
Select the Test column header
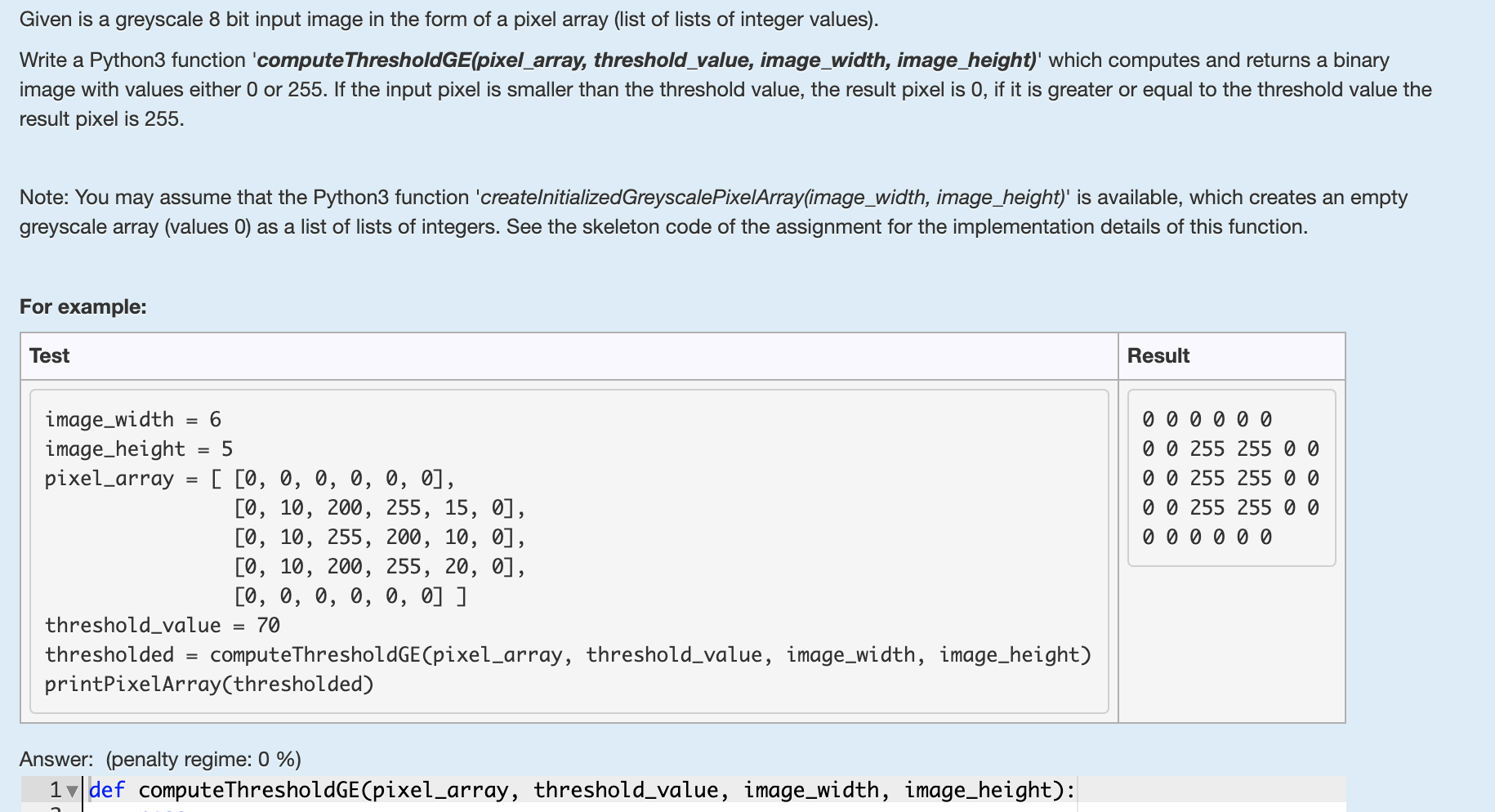pyautogui.click(x=49, y=355)
